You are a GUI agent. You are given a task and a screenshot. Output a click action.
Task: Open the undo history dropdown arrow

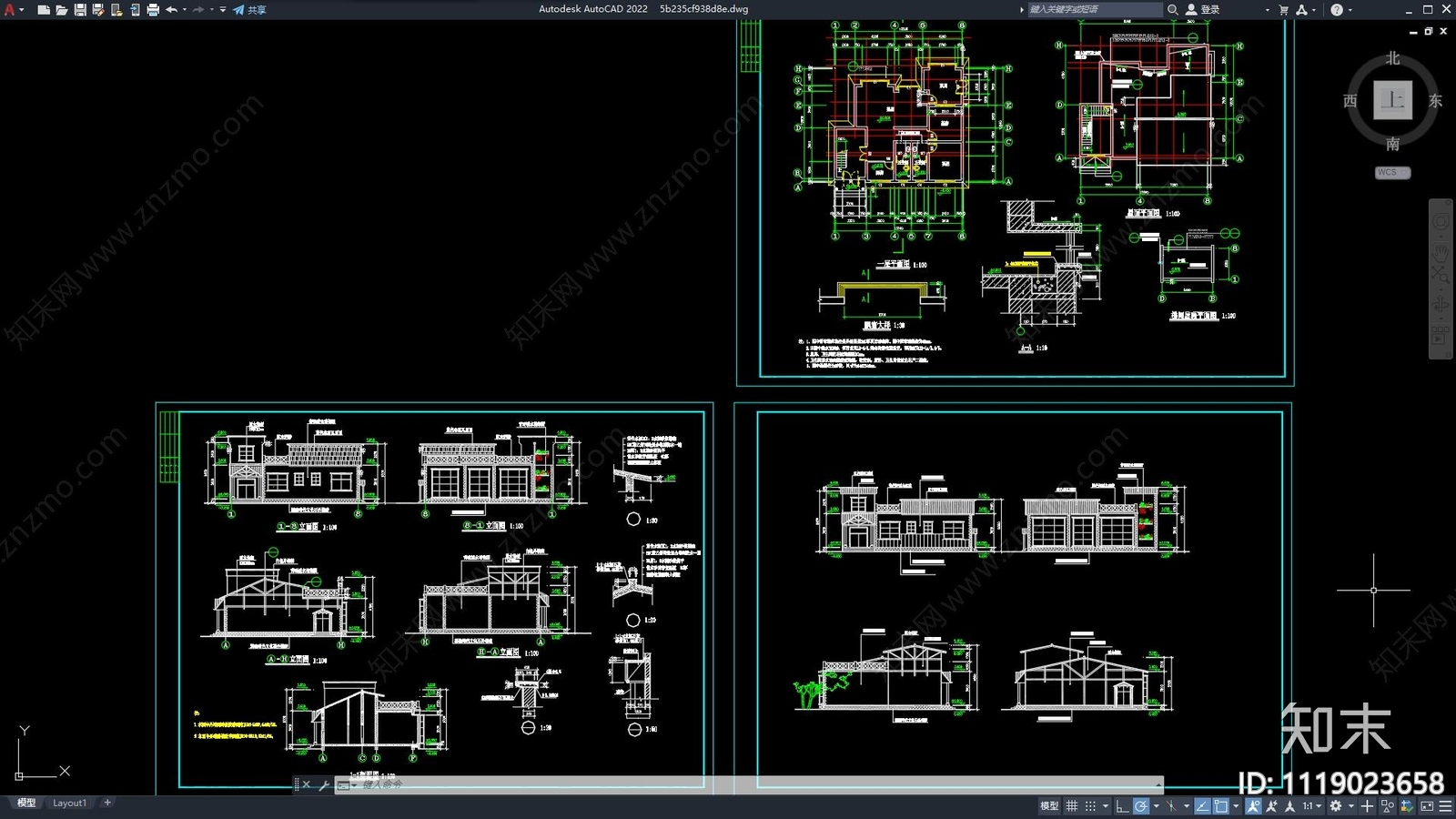[x=185, y=9]
